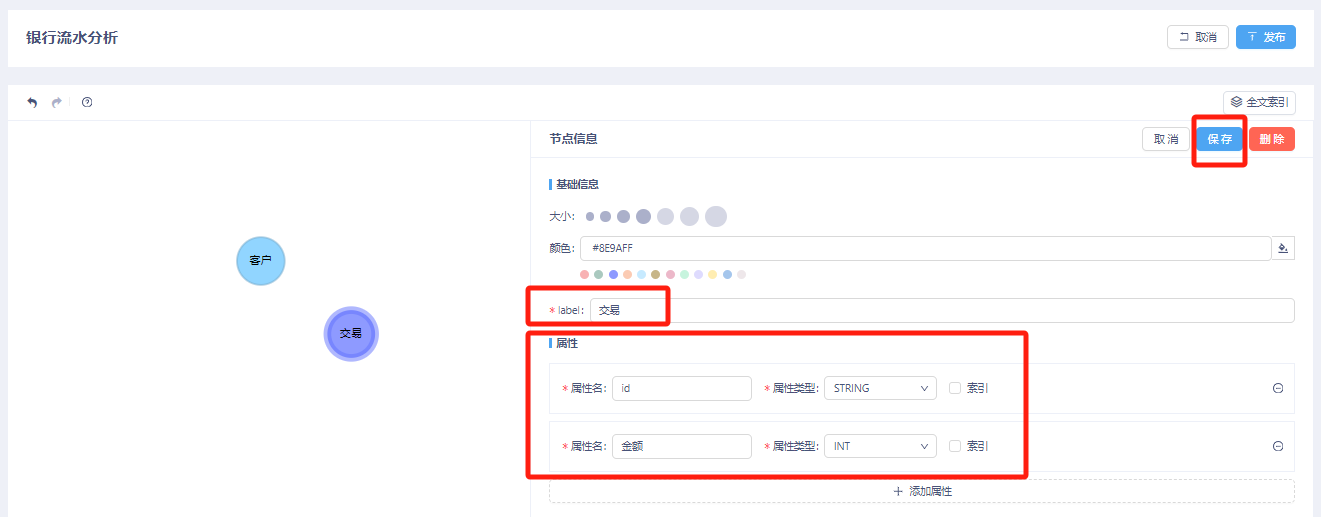Screen dimensions: 1321x517
Task: Enable 索引 checkbox for Id property
Action: 955,389
